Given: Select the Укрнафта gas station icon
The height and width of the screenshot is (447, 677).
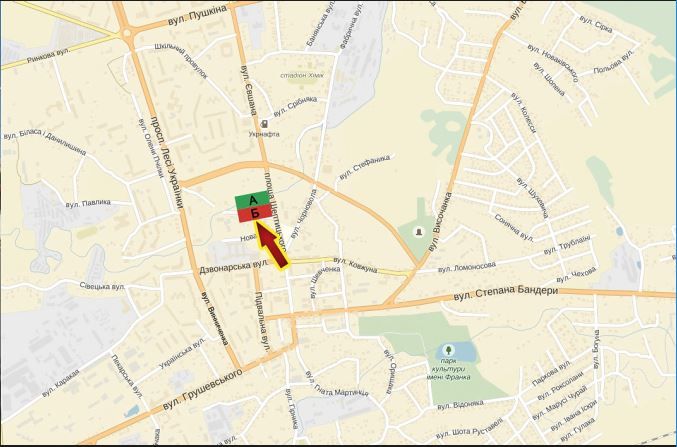Looking at the screenshot, I should click(x=264, y=123).
